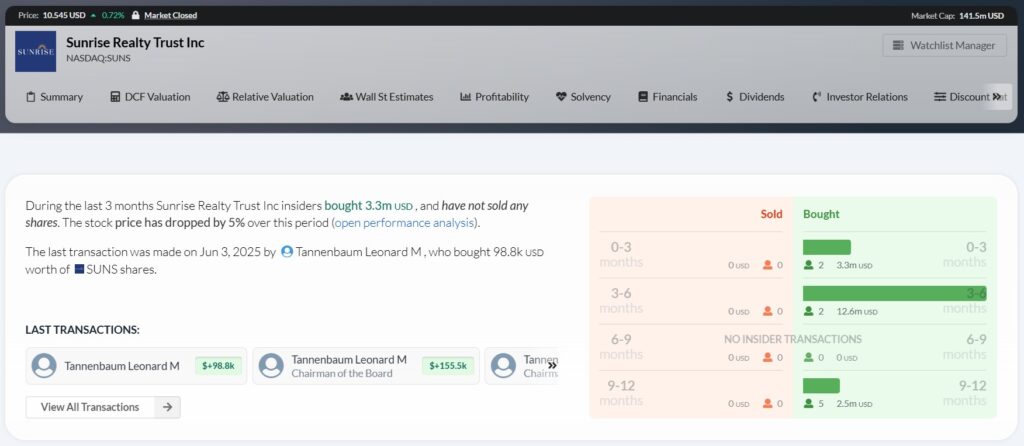
Task: Click green buyer icon in 0-3 months row
Action: click(x=808, y=265)
